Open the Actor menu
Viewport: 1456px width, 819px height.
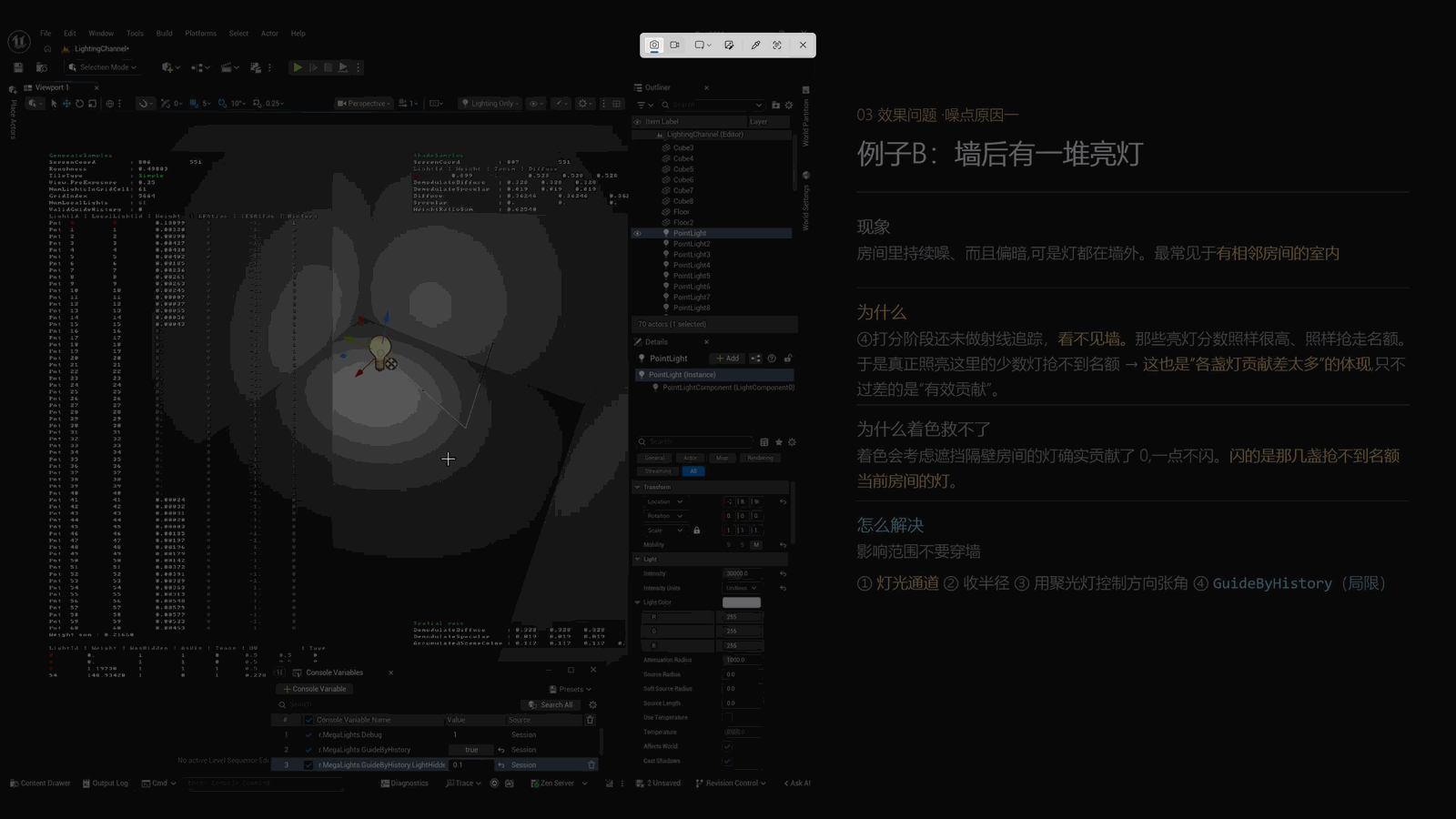[x=269, y=34]
